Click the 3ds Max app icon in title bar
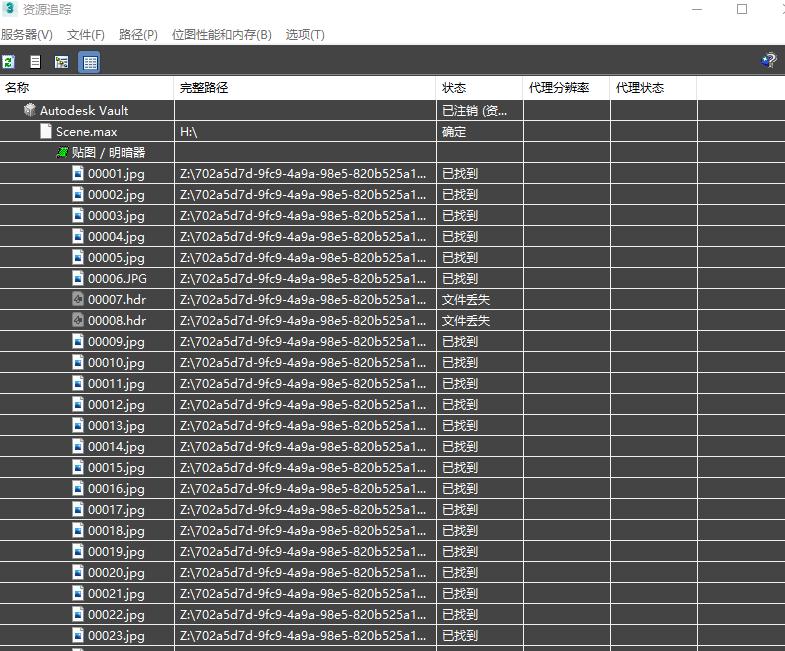 coord(9,9)
